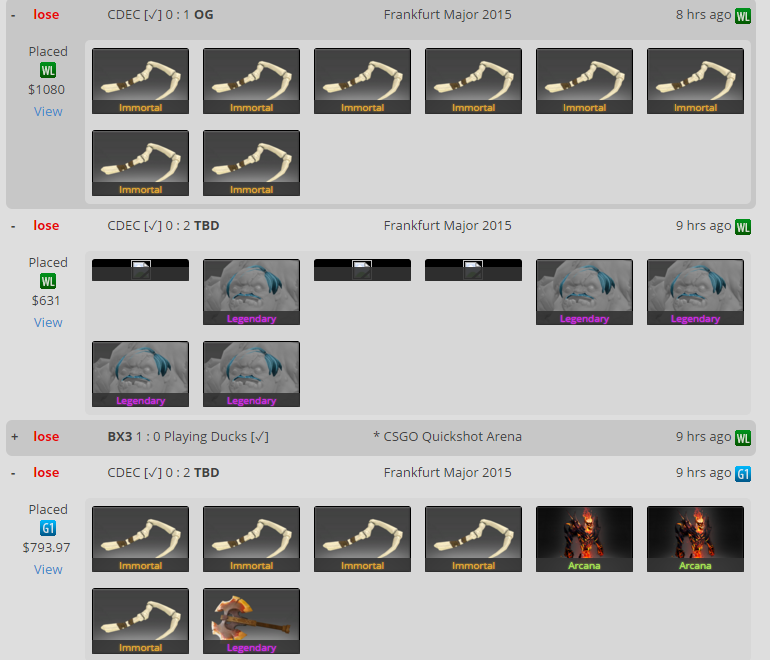Screen dimensions: 770x660
Task: Select the Legendary axe item
Action: click(x=251, y=621)
